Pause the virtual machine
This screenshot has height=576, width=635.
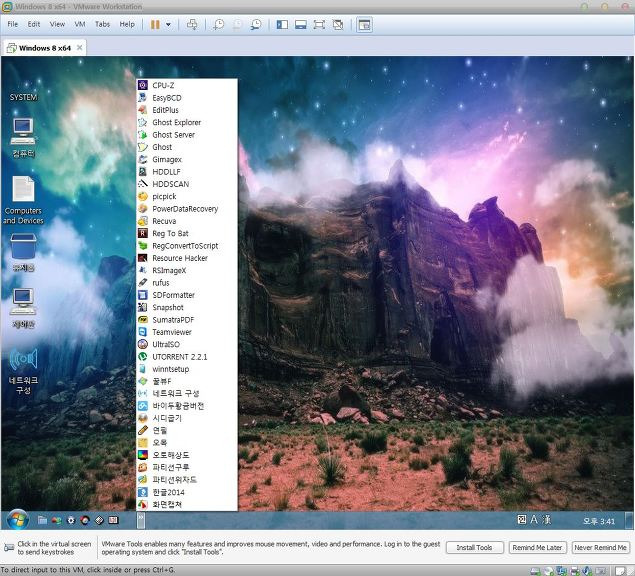[x=155, y=25]
